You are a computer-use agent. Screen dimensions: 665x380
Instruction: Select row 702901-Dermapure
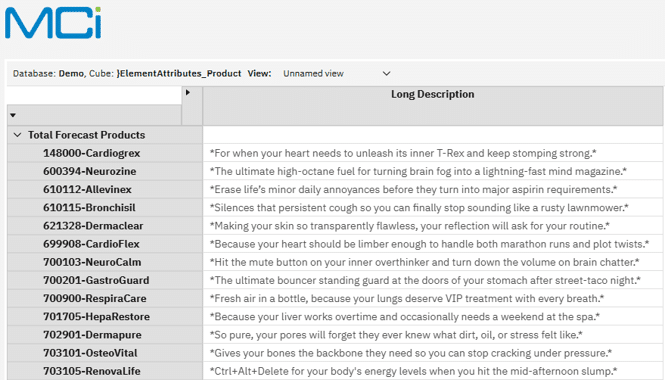click(105, 335)
